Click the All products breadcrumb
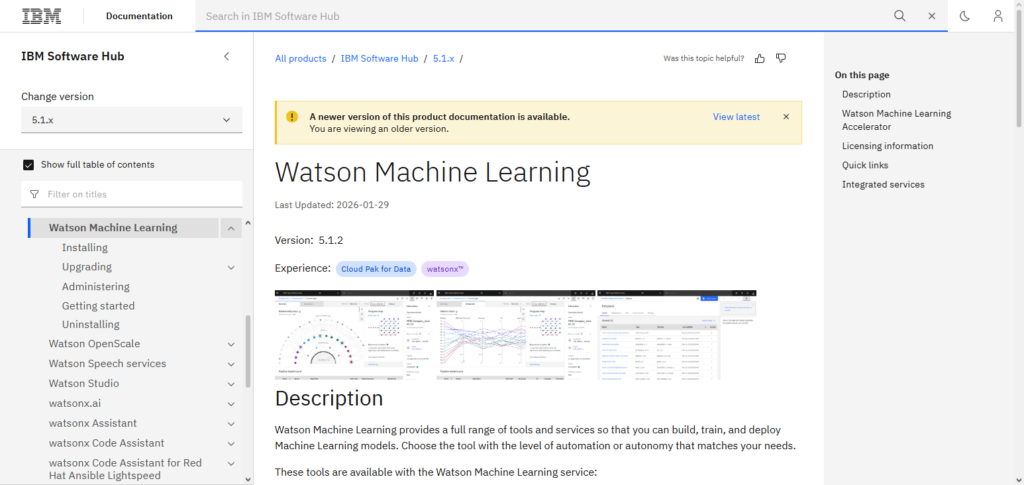Screen dimensions: 1024x485 [300, 59]
